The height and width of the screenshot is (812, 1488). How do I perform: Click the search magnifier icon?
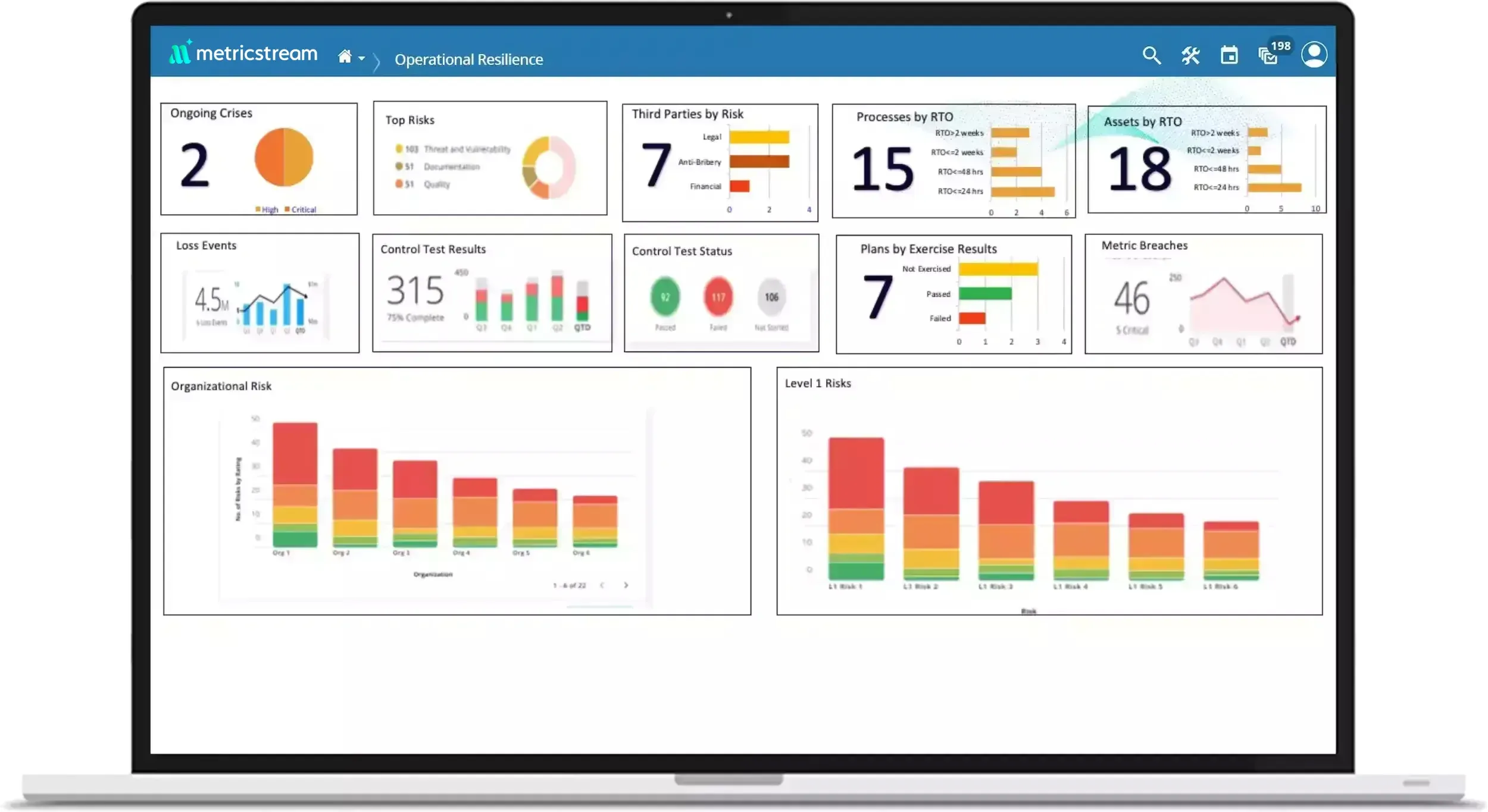pyautogui.click(x=1151, y=55)
